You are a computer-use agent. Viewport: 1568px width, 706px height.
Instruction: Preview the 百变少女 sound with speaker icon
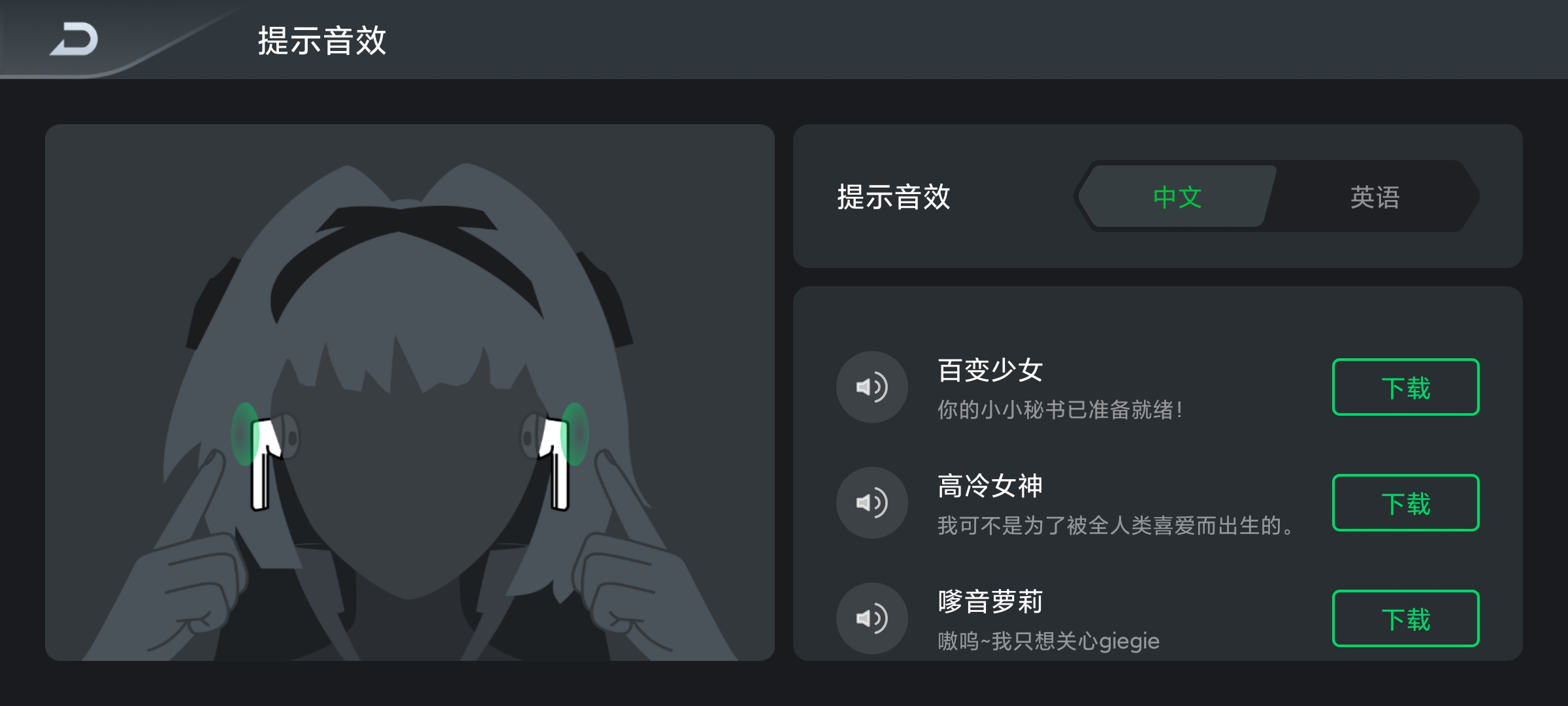[872, 387]
